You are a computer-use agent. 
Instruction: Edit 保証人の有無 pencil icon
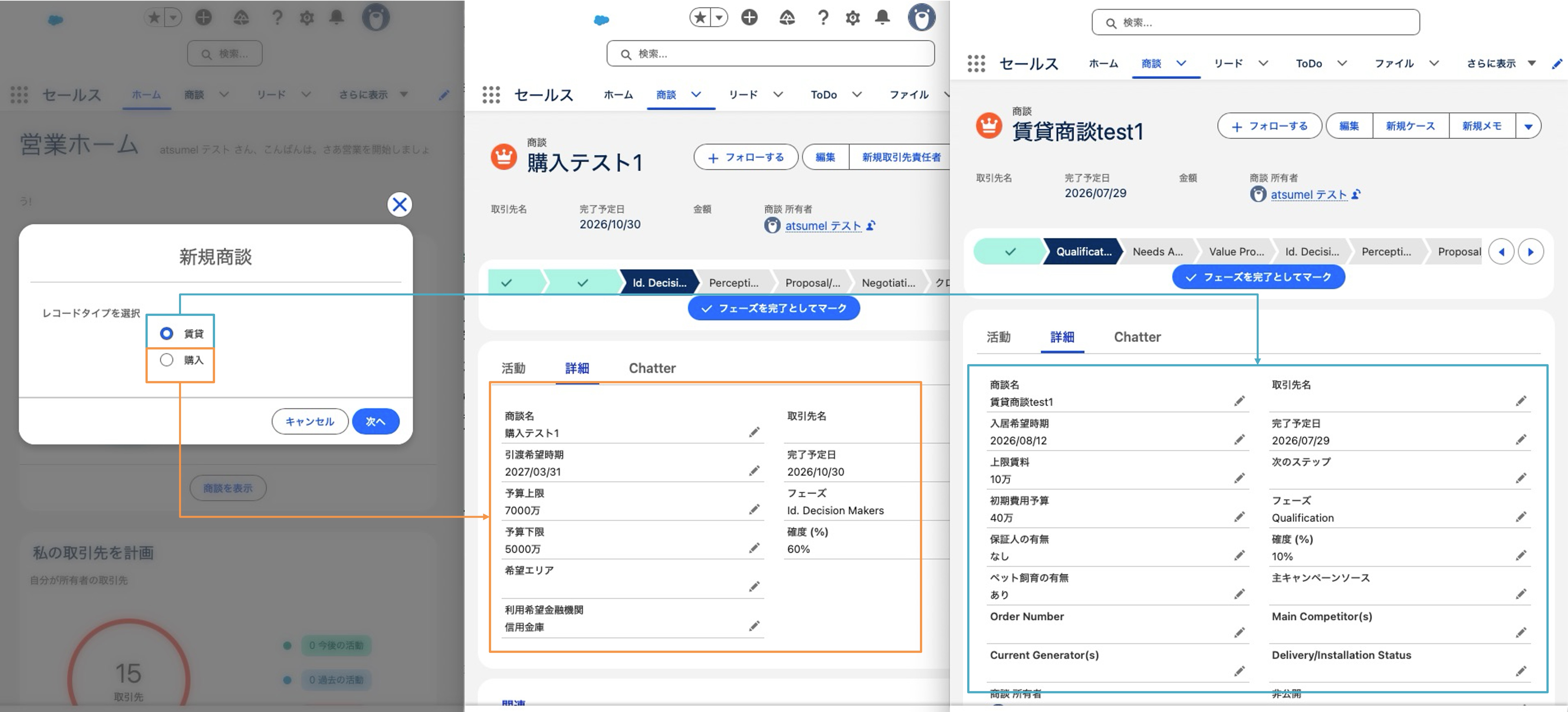(1239, 555)
